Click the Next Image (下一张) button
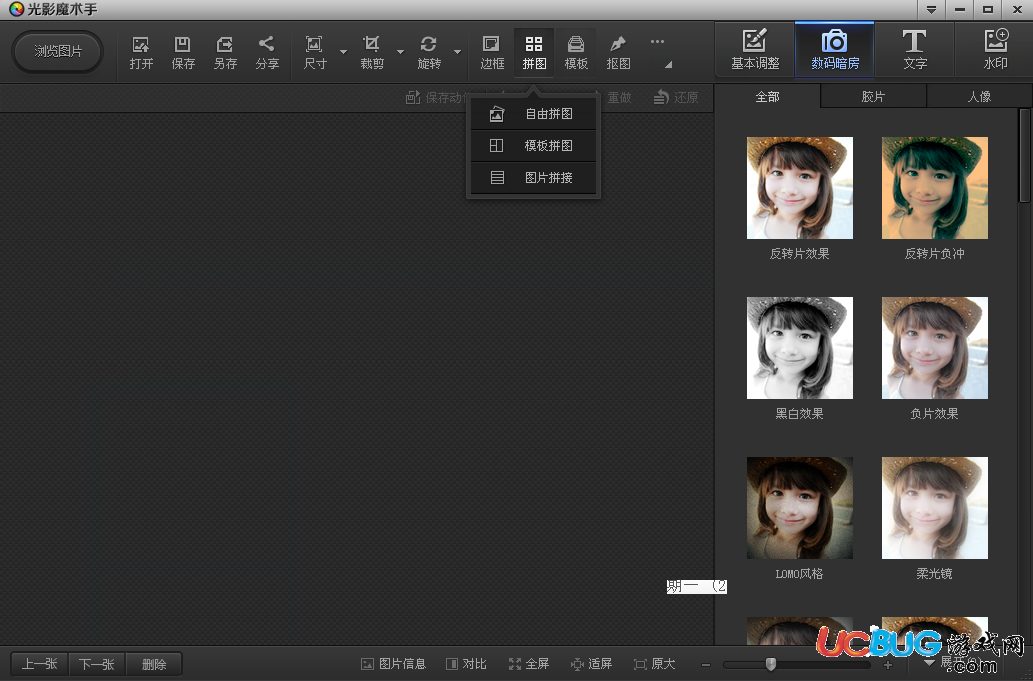This screenshot has width=1033, height=681. pos(97,664)
